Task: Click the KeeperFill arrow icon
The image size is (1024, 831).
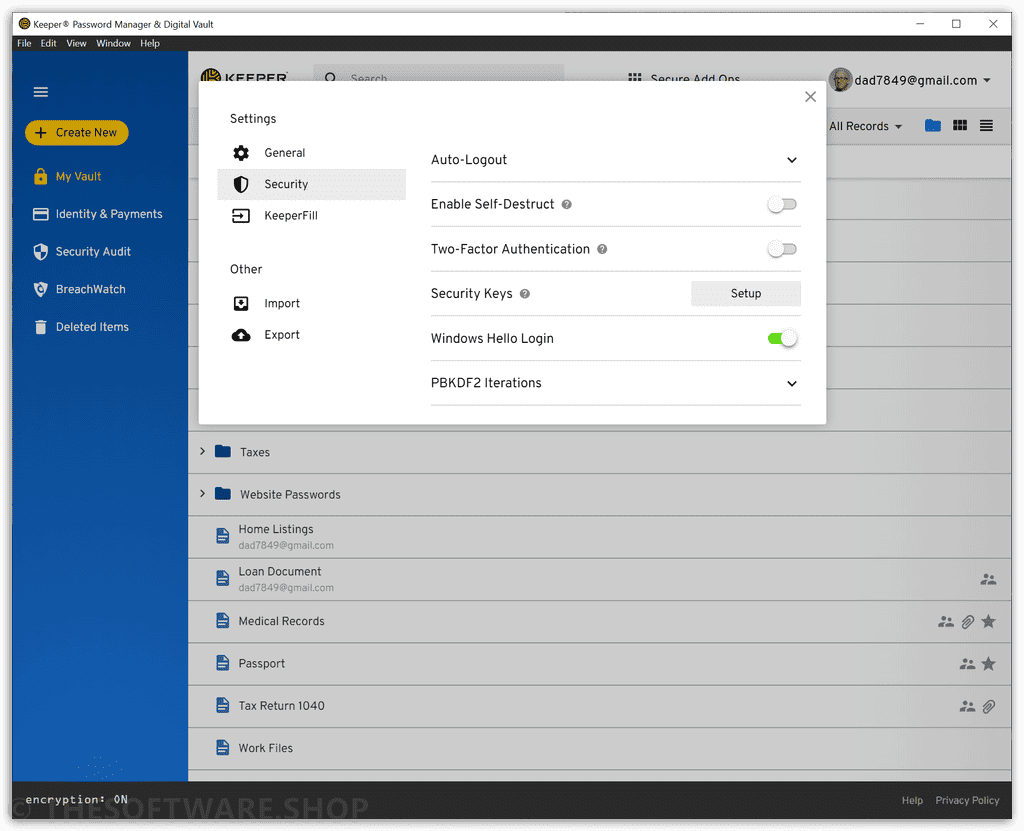Action: [241, 216]
